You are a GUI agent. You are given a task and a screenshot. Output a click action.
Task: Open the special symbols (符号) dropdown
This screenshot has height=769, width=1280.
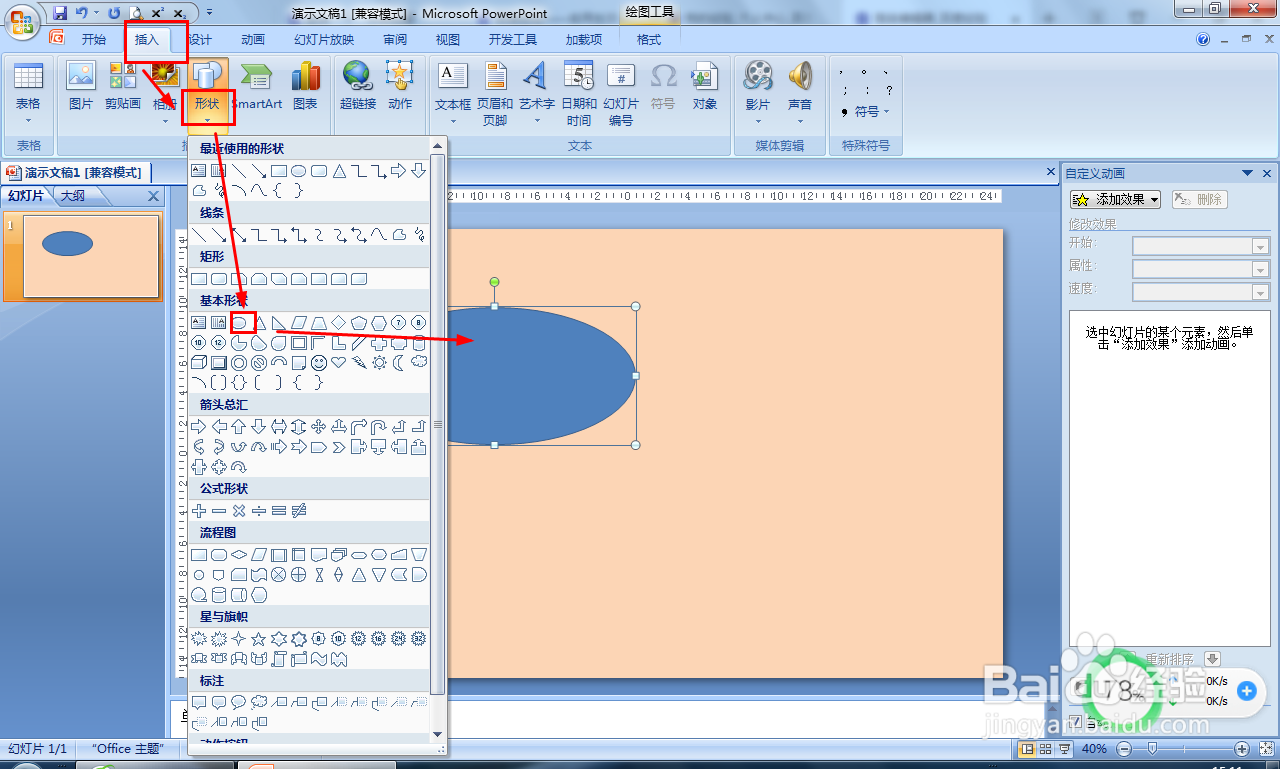tap(865, 112)
